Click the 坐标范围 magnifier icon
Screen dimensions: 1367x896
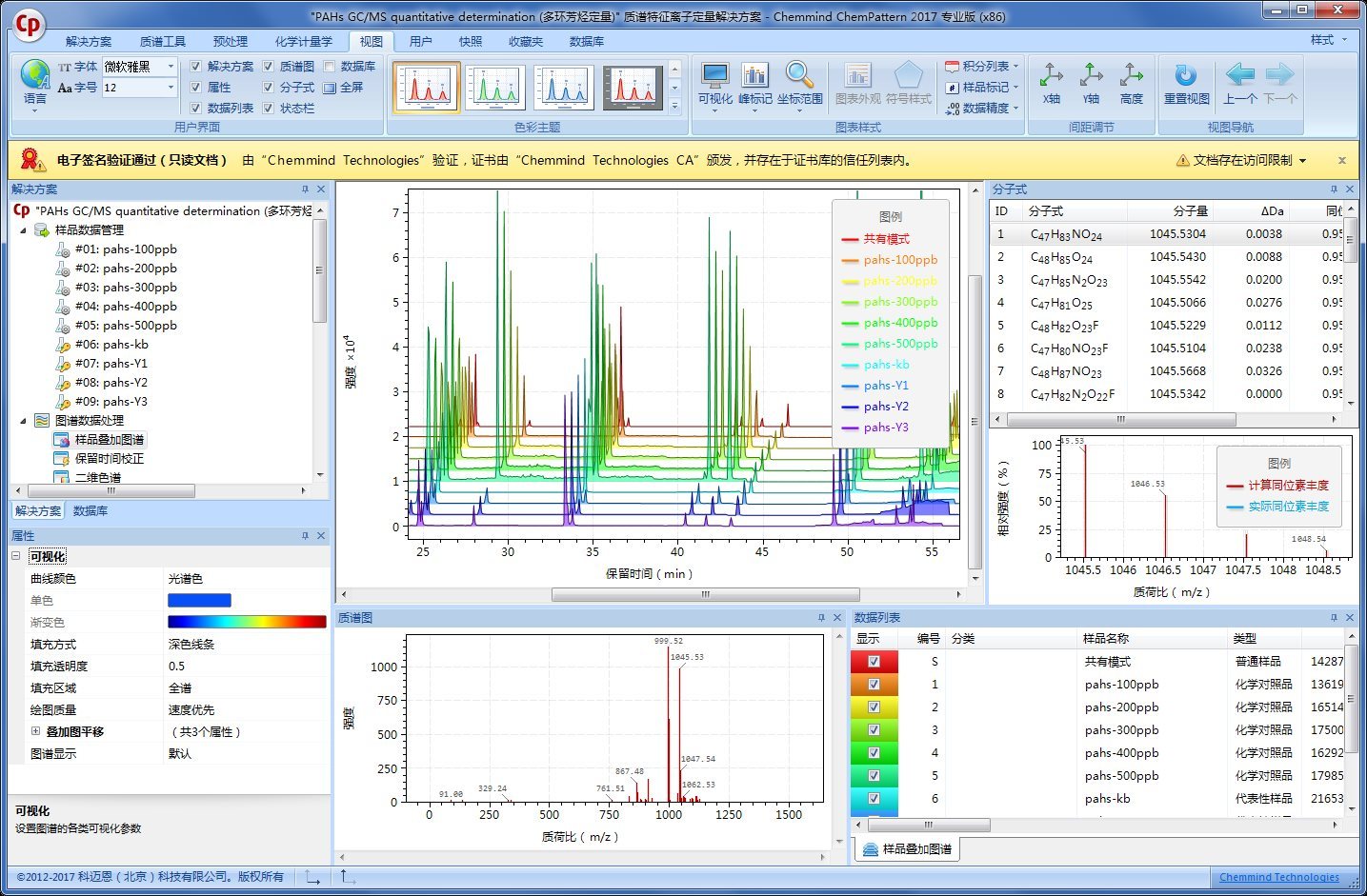pyautogui.click(x=799, y=75)
